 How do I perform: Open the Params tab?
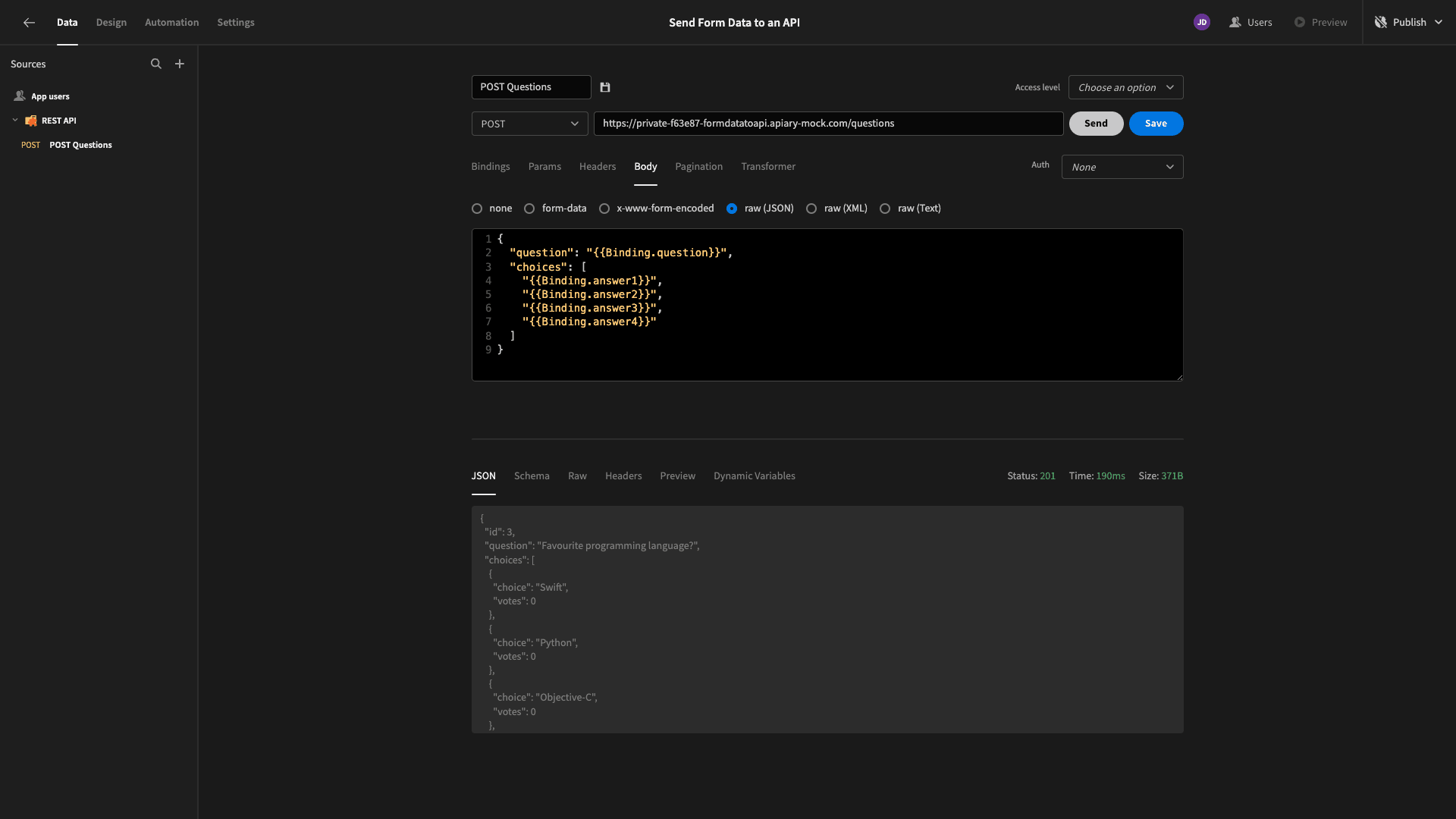coord(544,167)
